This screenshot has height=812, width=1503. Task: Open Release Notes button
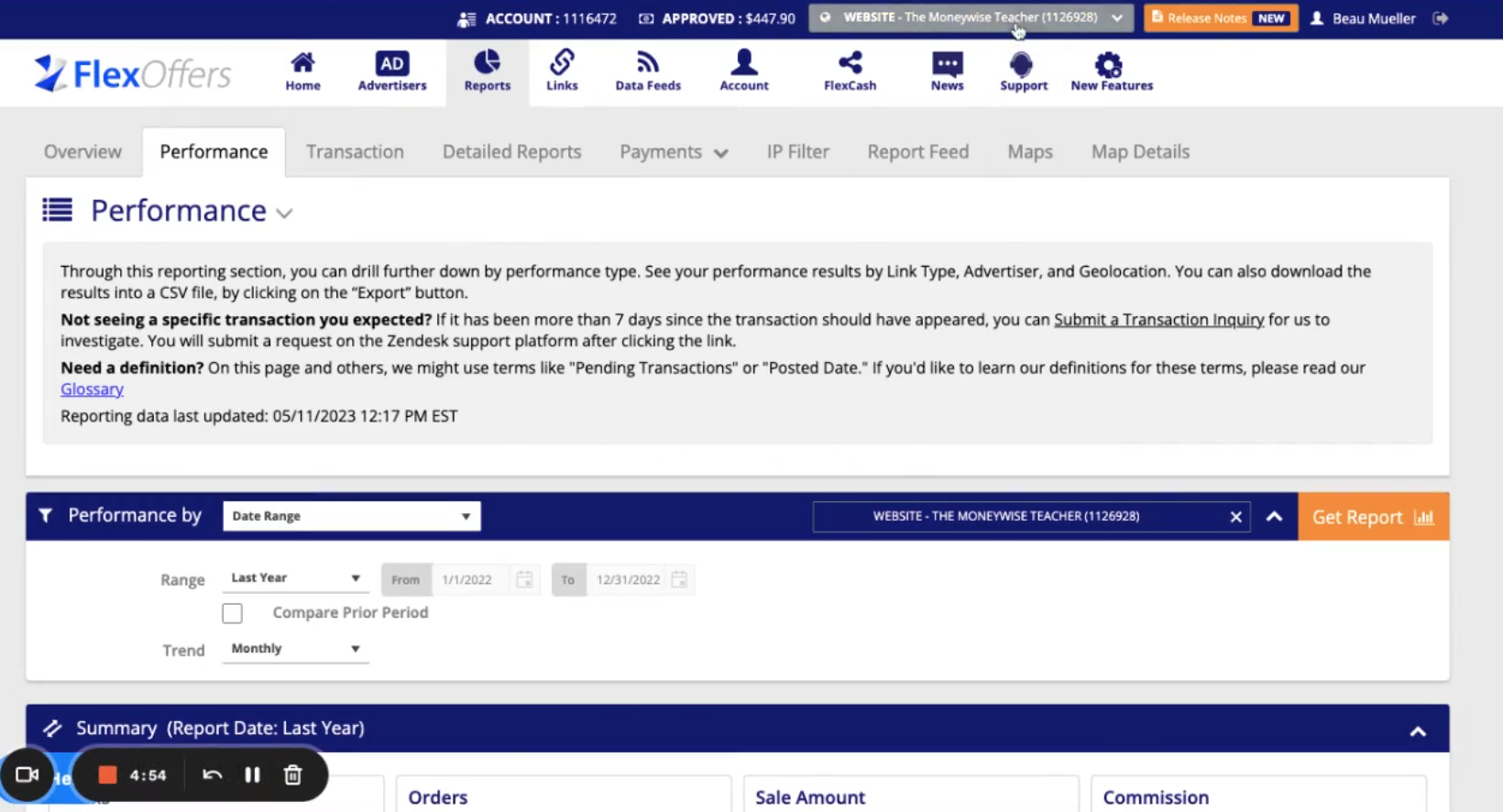tap(1221, 18)
